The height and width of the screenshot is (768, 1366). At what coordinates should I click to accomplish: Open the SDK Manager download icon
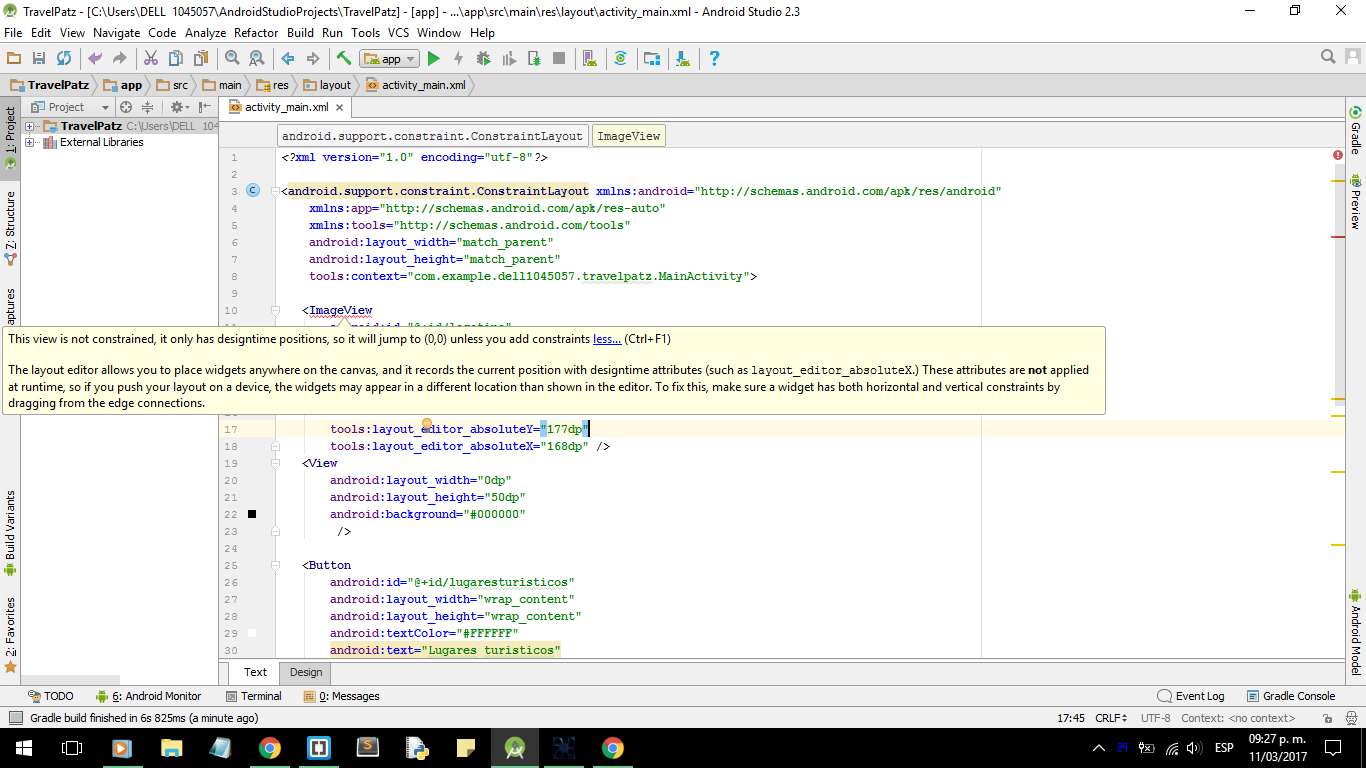click(x=683, y=59)
